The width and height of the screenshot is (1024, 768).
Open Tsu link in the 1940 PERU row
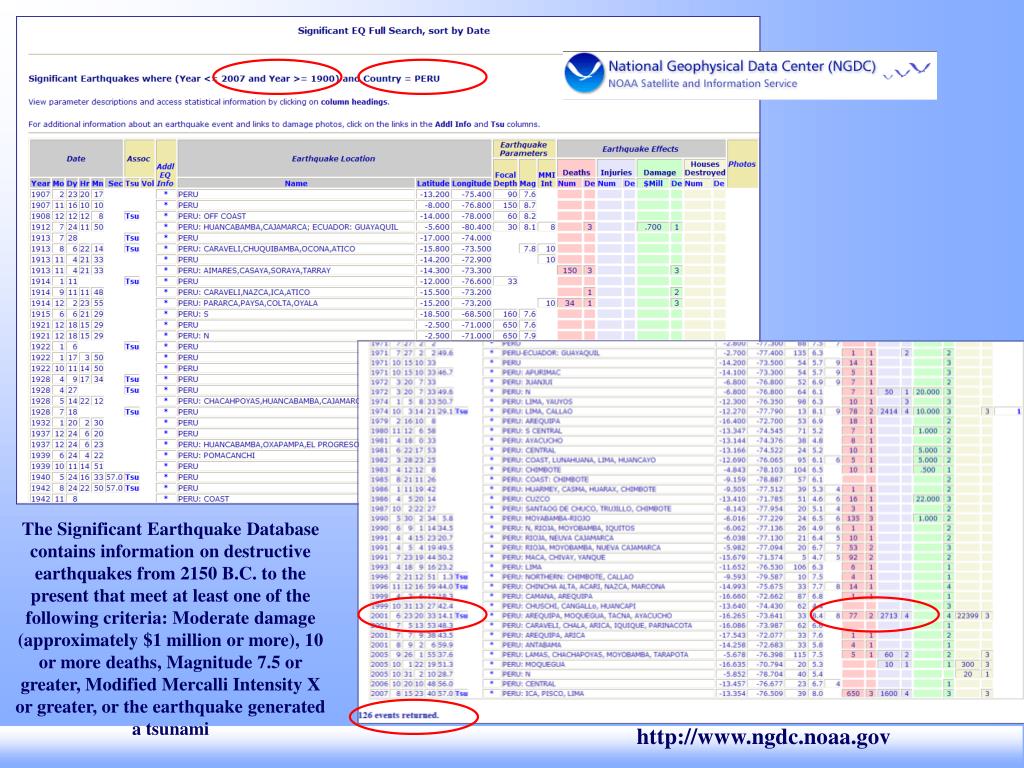132,477
